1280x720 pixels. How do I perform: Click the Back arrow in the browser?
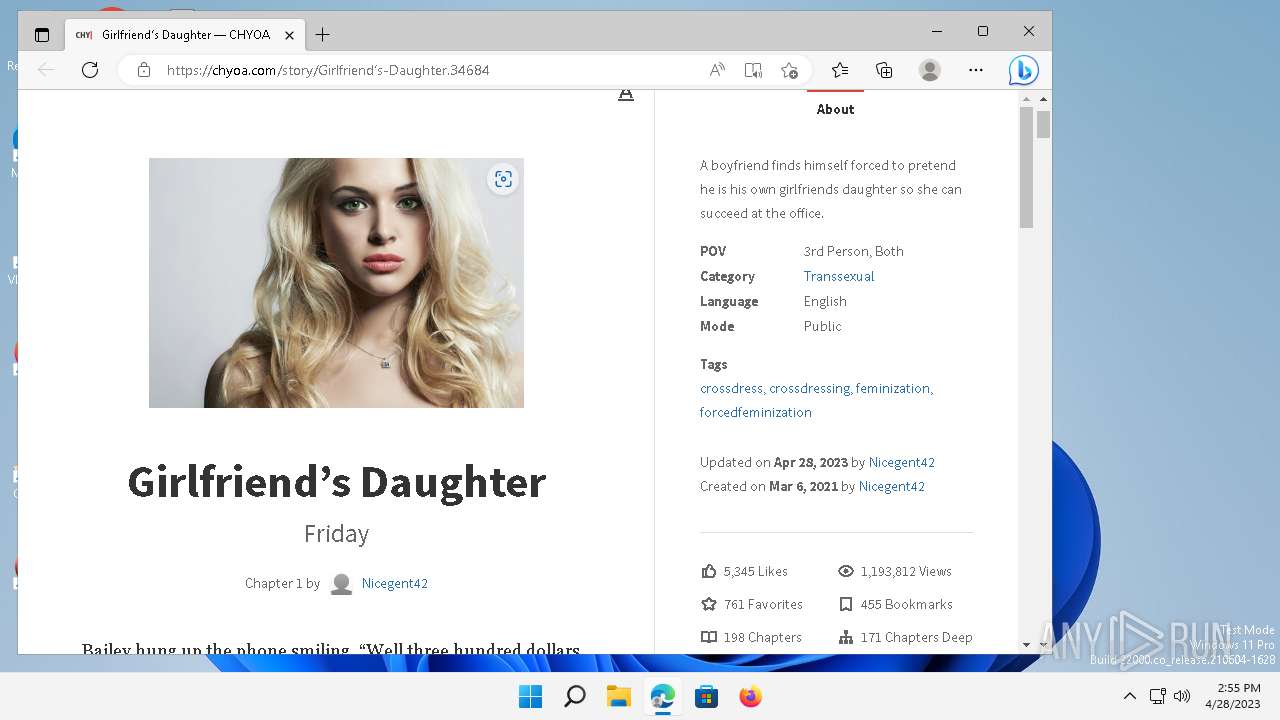click(46, 70)
